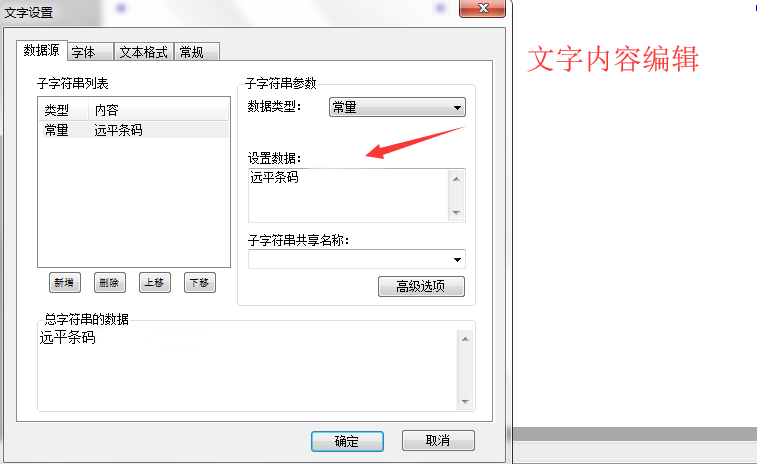Open 高级选项 advanced options
The height and width of the screenshot is (464, 757).
coord(421,286)
